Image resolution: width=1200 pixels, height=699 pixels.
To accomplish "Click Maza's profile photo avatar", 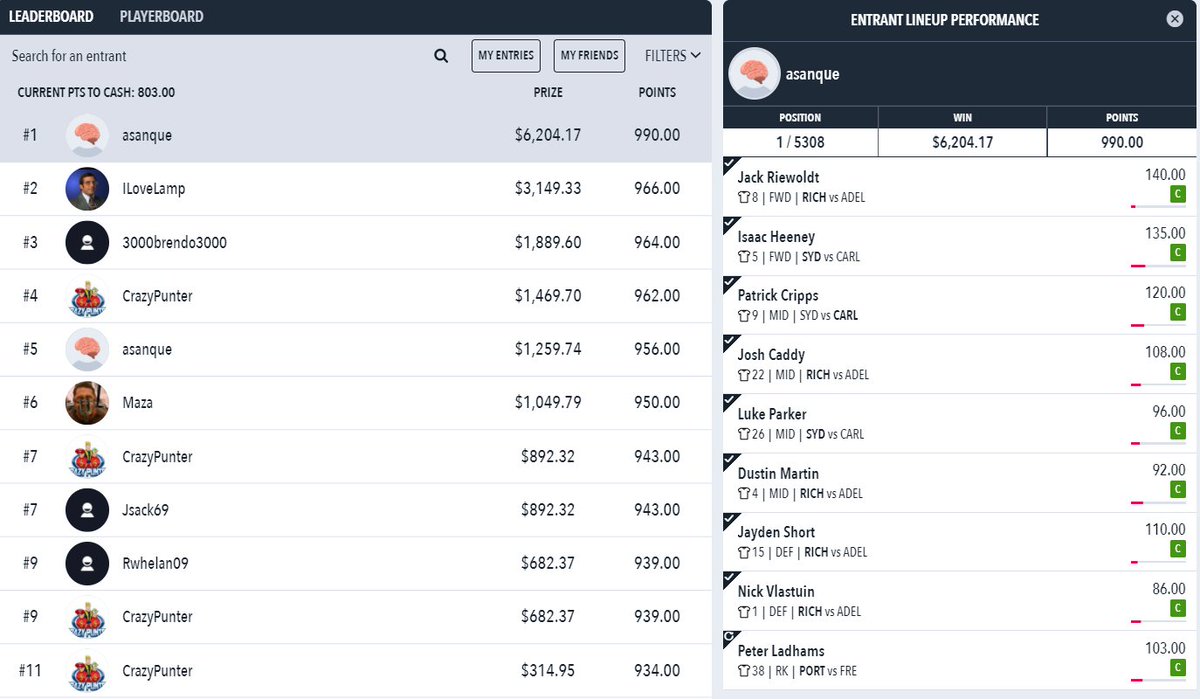I will point(87,403).
